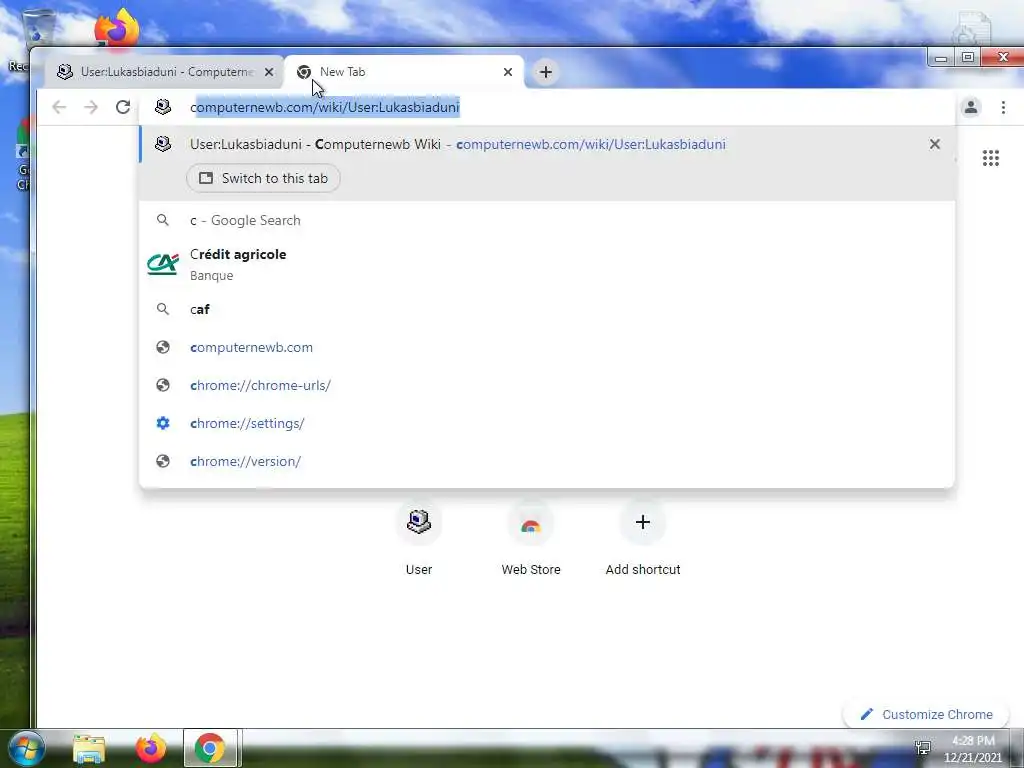Click the address bar URL text
Screen dimensions: 1024x768
click(325, 107)
